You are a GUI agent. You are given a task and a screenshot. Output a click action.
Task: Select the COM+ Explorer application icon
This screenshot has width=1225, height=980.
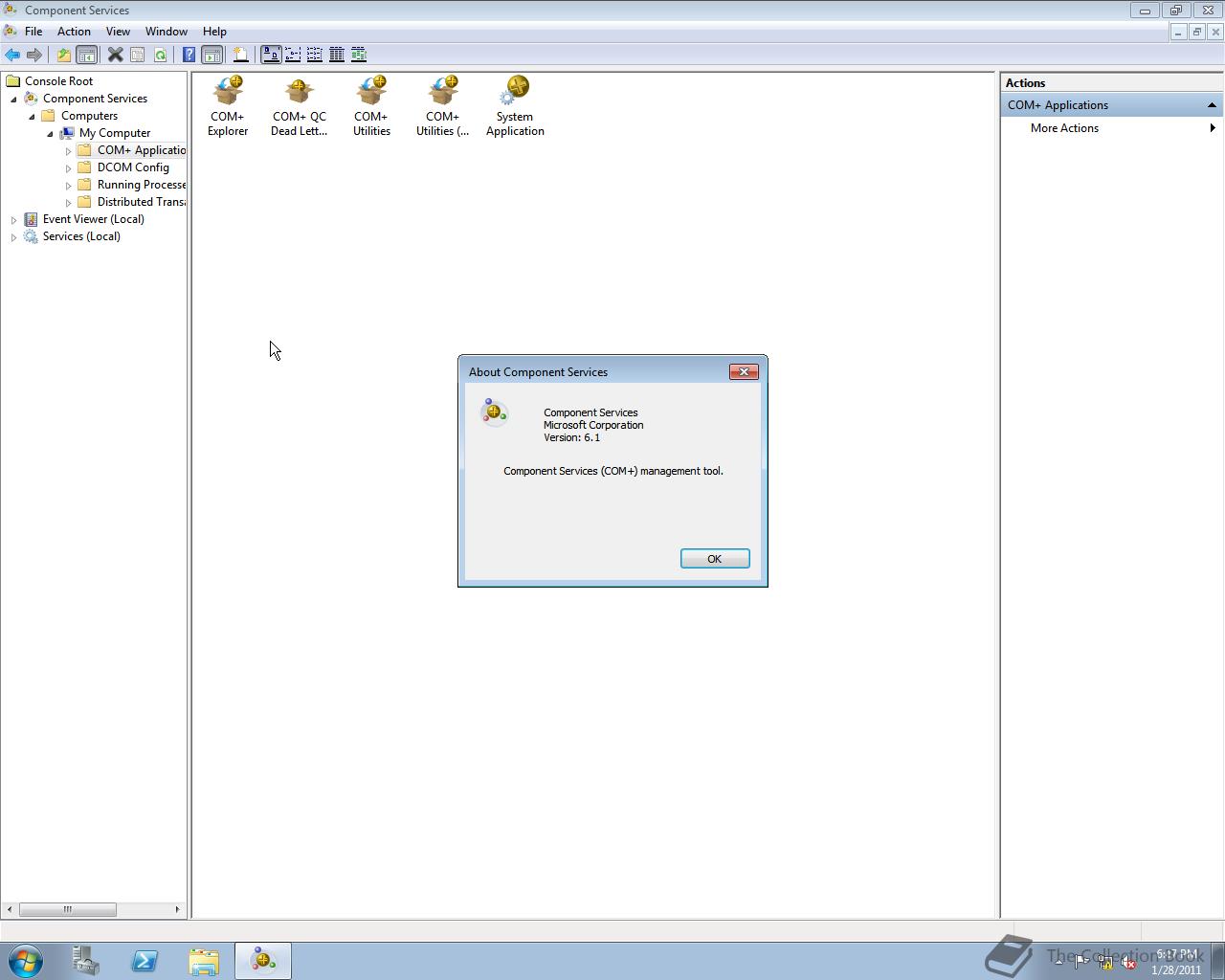pos(228,106)
